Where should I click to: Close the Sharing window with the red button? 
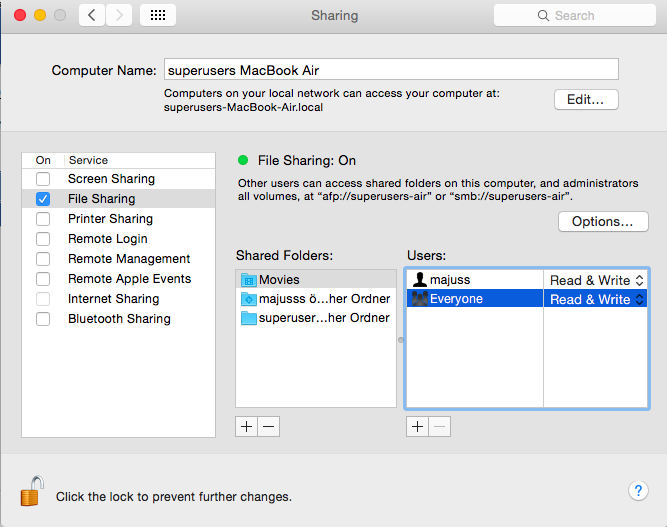pos(20,15)
